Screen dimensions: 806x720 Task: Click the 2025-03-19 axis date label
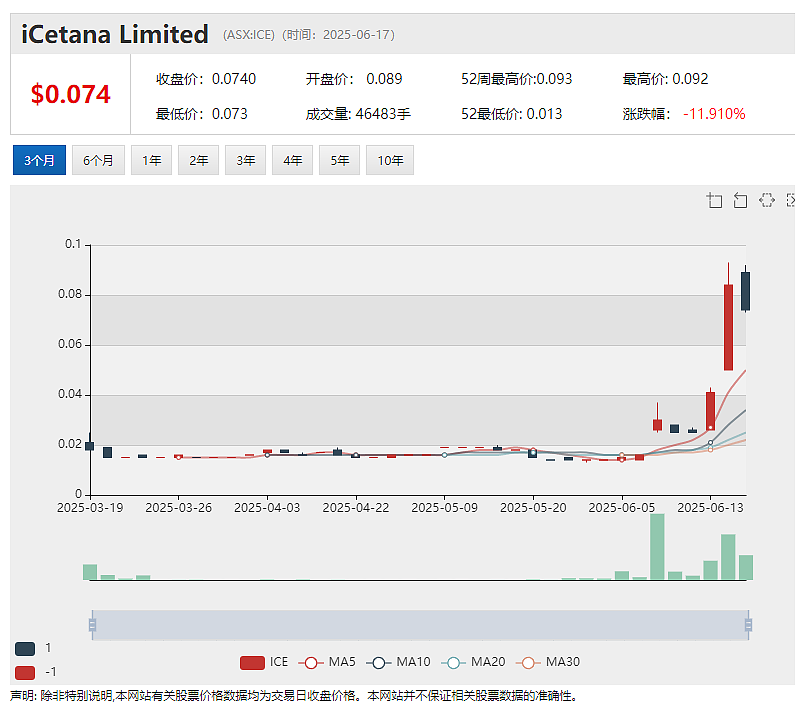click(x=90, y=508)
